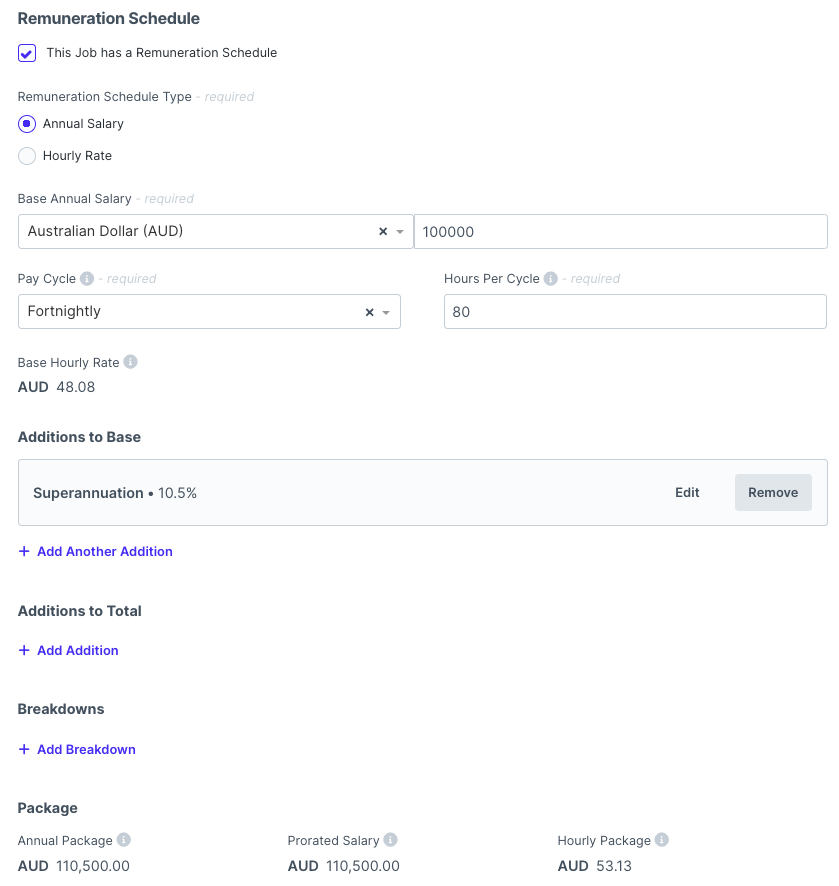The height and width of the screenshot is (886, 839).
Task: Click Annual Package info icon
Action: [124, 840]
